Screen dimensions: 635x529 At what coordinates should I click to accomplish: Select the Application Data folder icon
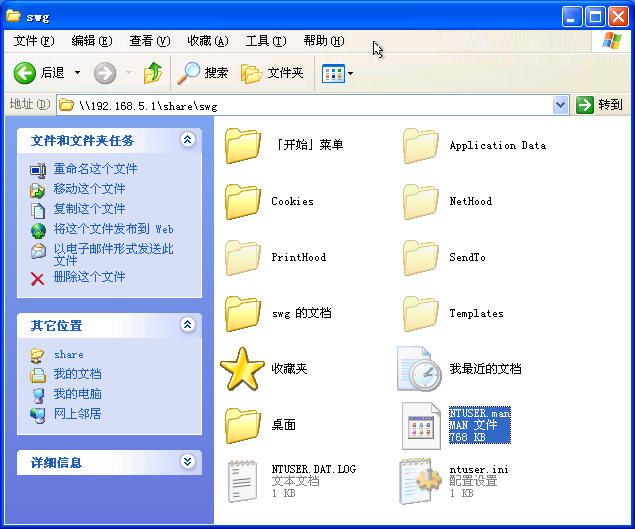[x=420, y=146]
